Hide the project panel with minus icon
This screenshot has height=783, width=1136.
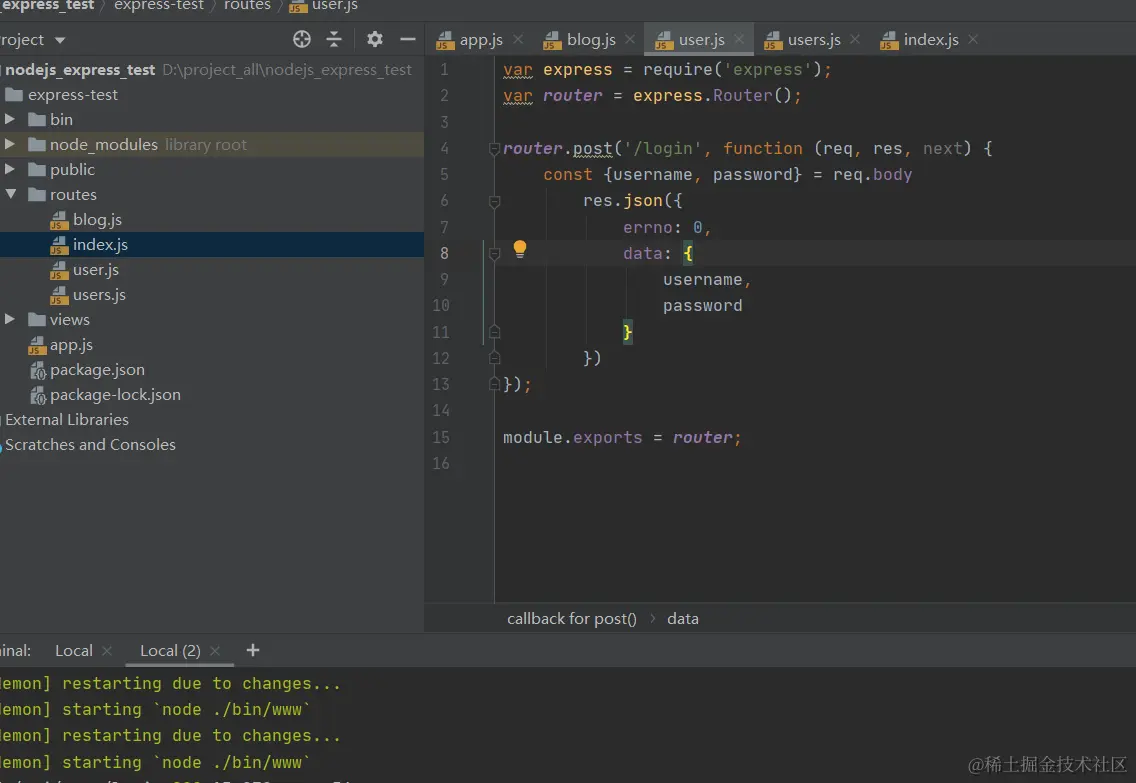407,39
